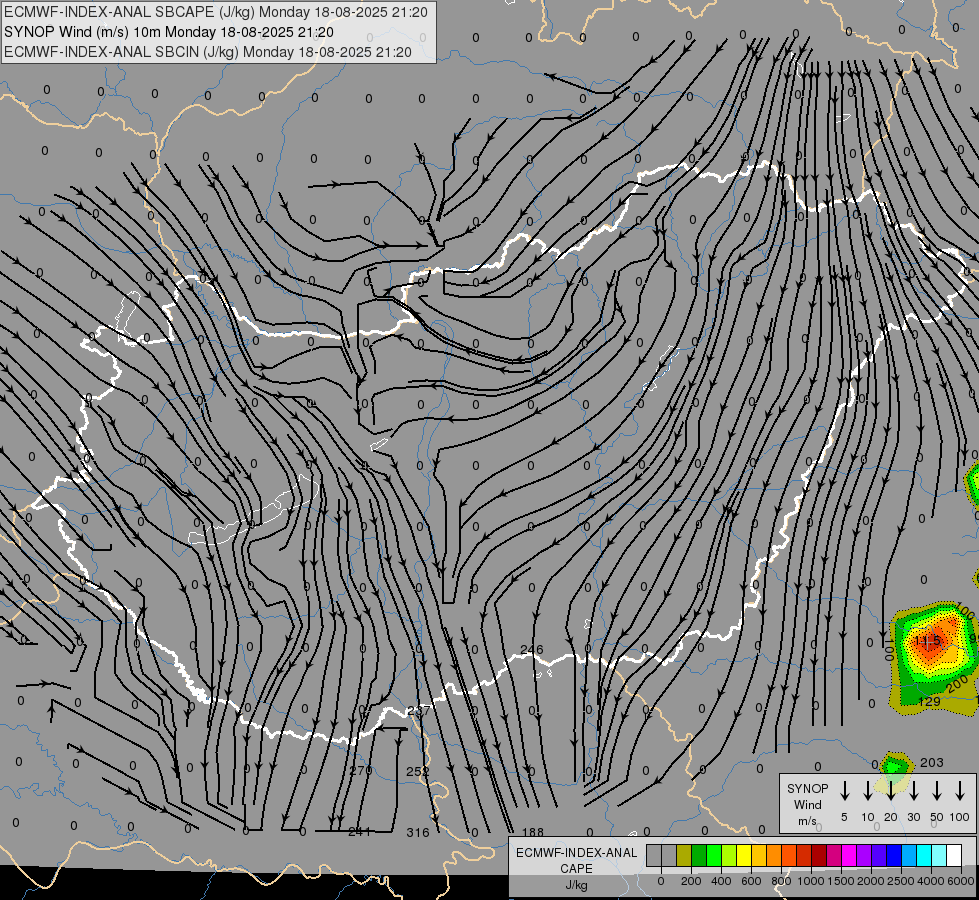Choose the gold swatch right after 600 tick
The image size is (979, 900).
(759, 855)
